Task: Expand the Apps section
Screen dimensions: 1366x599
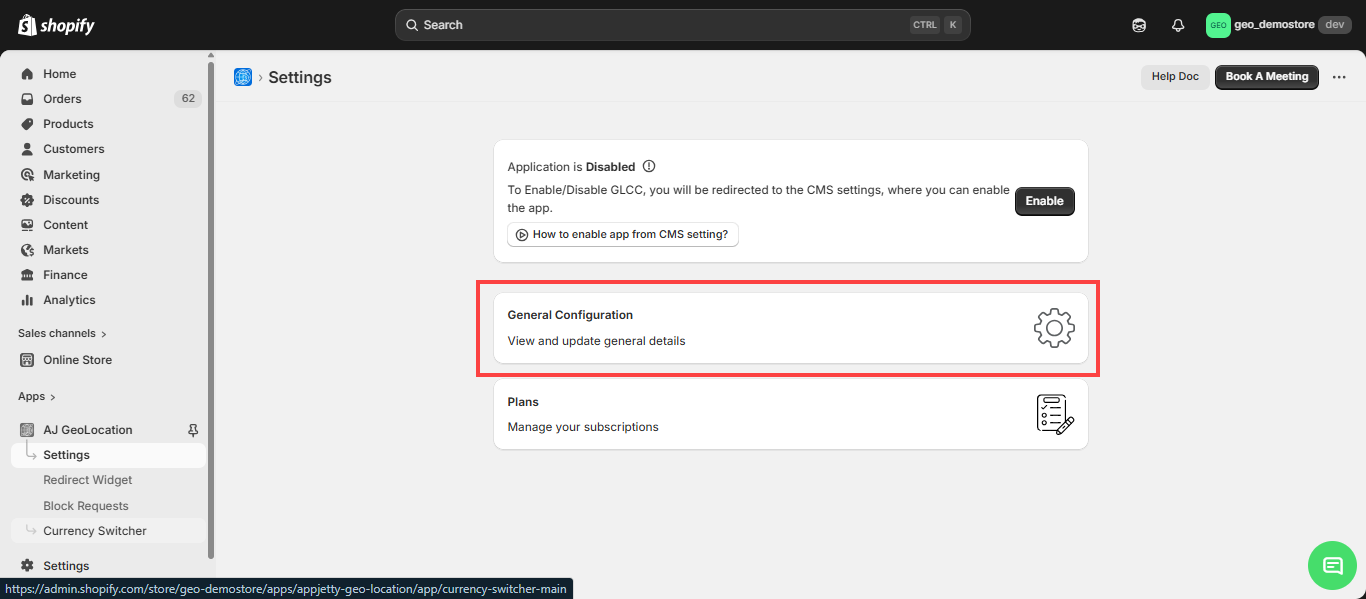Action: coord(37,397)
